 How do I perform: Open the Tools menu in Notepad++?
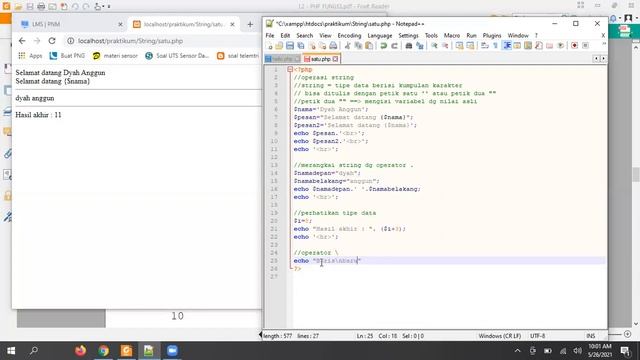tap(431, 36)
